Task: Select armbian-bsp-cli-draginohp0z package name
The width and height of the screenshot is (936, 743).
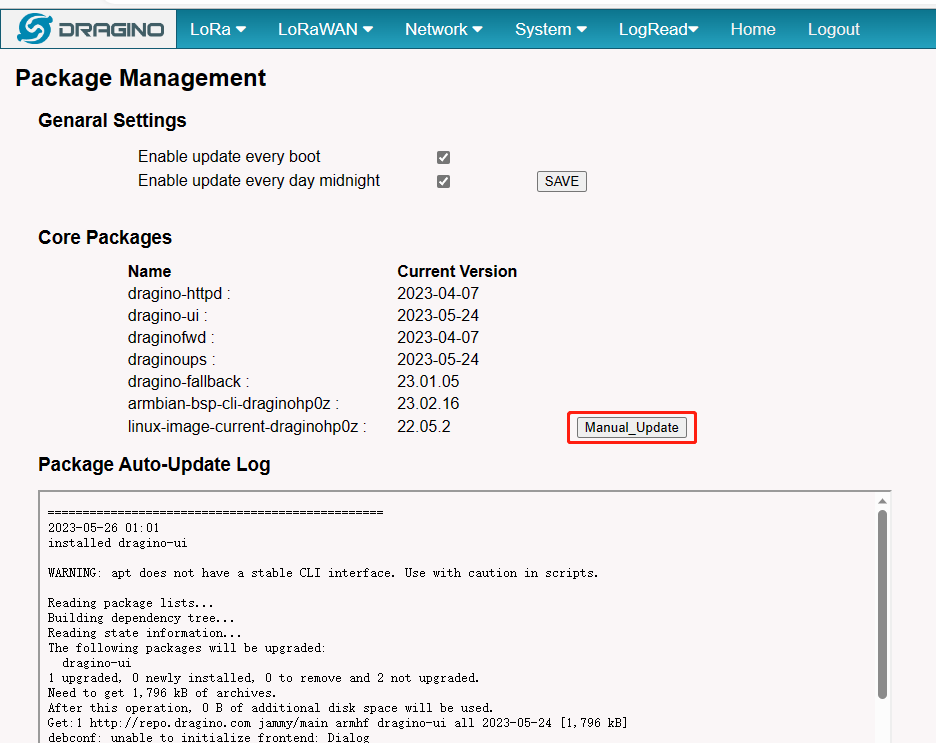Action: (233, 404)
